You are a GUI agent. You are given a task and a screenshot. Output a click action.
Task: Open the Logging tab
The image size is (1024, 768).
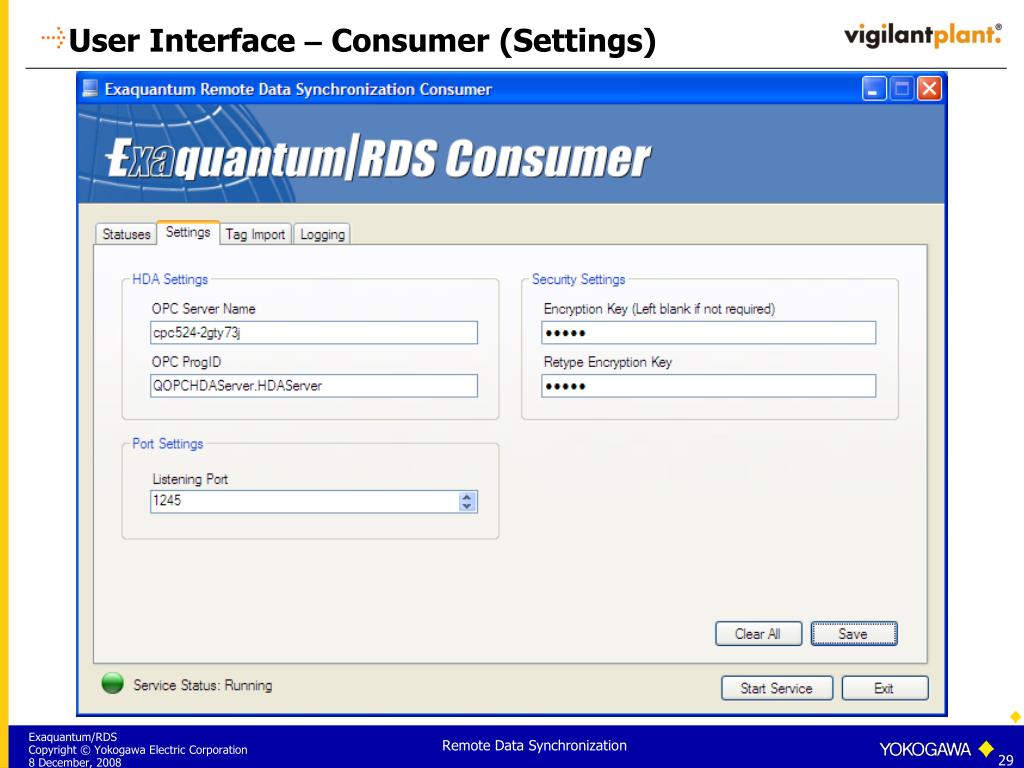coord(322,234)
